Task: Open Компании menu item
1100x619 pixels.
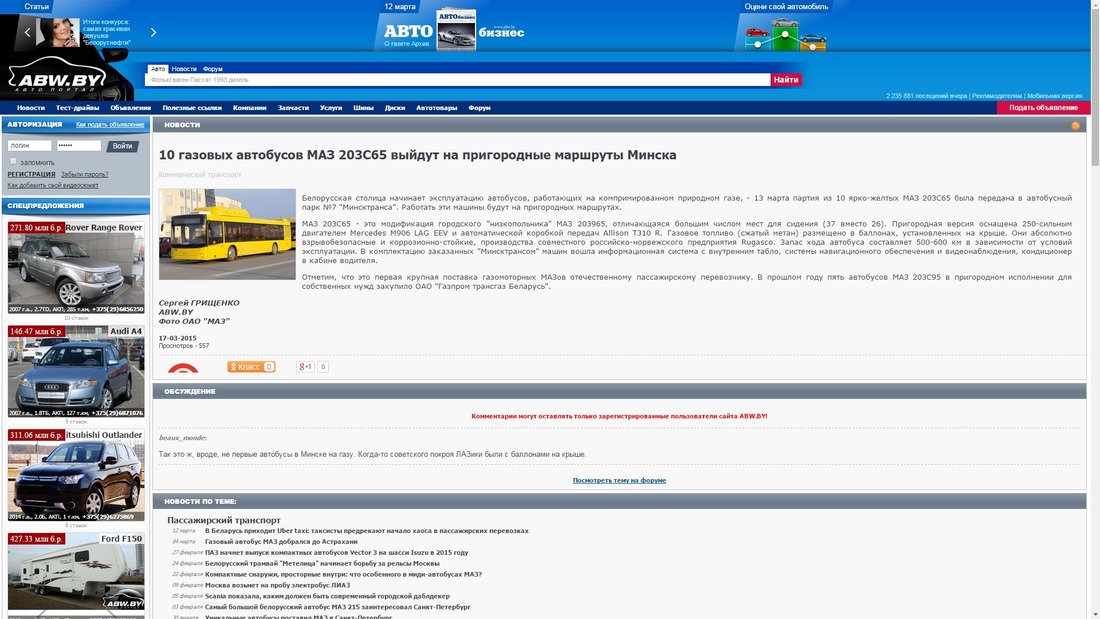Action: [x=250, y=107]
